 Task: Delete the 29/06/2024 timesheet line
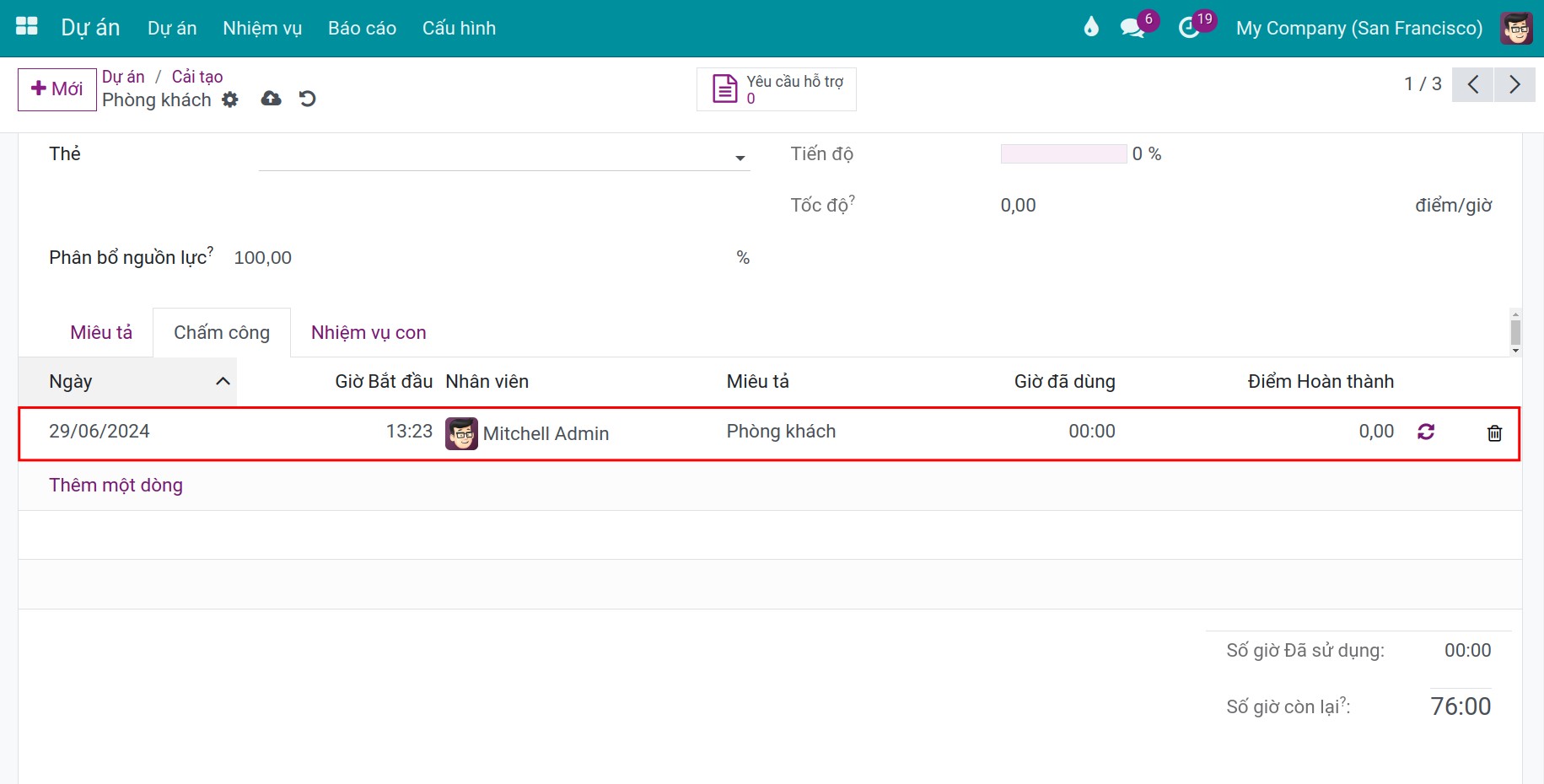(x=1494, y=432)
